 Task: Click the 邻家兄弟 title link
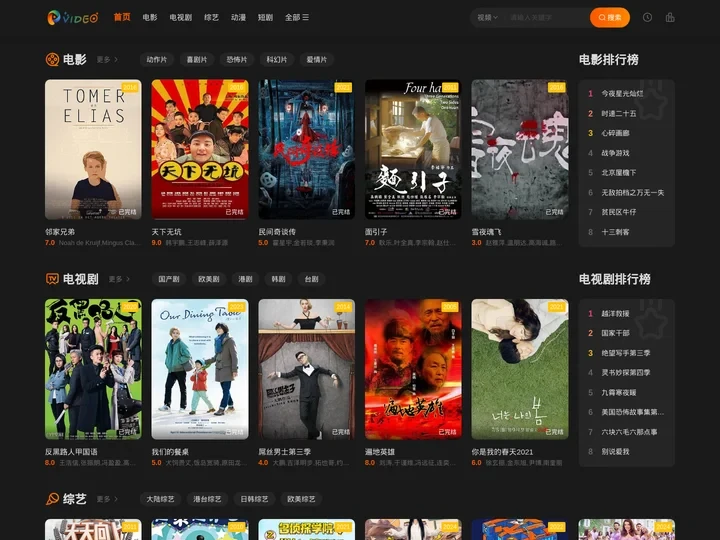coord(60,232)
